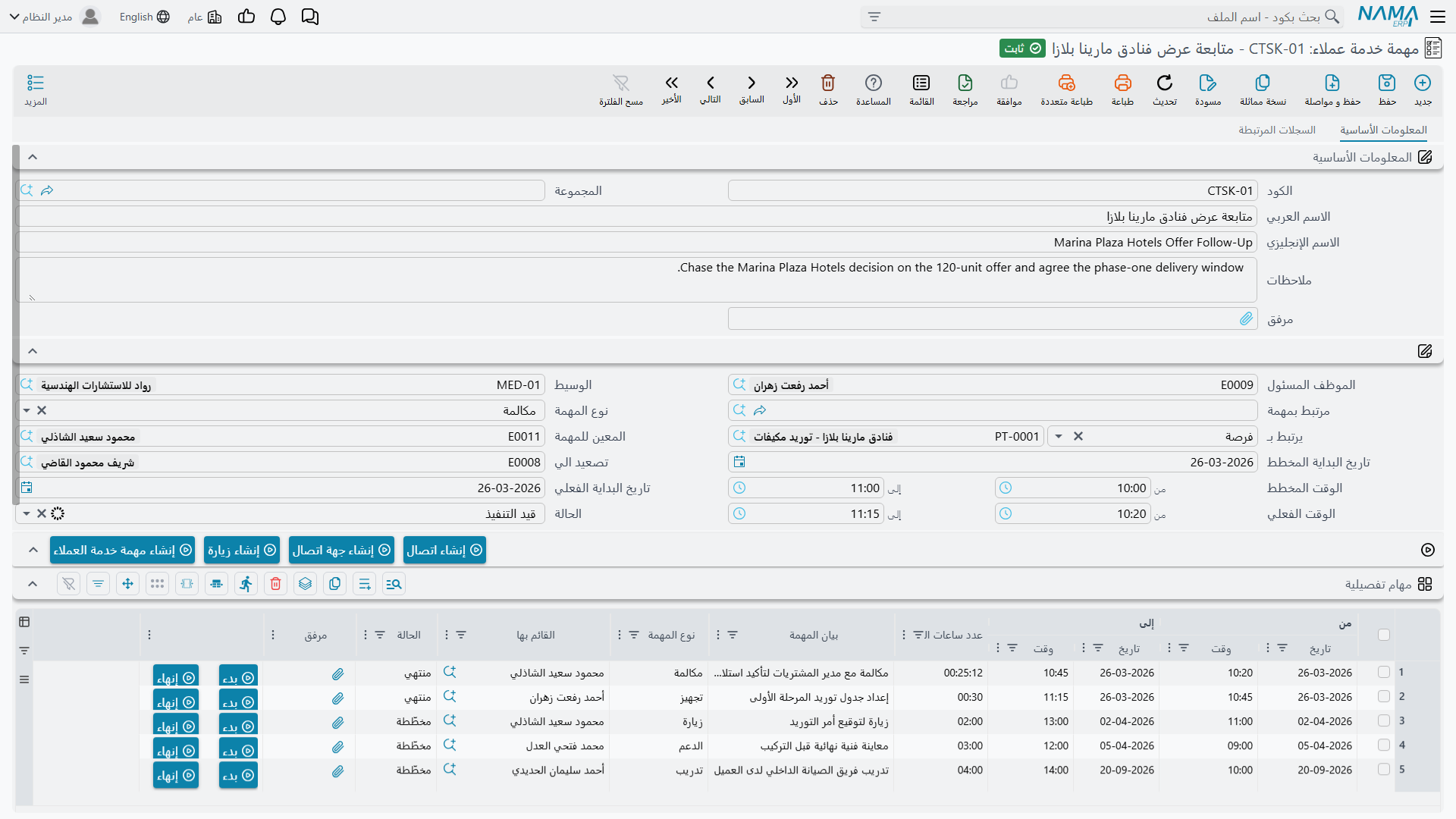
Task: Open calendar picker for planned start date
Action: [x=739, y=462]
